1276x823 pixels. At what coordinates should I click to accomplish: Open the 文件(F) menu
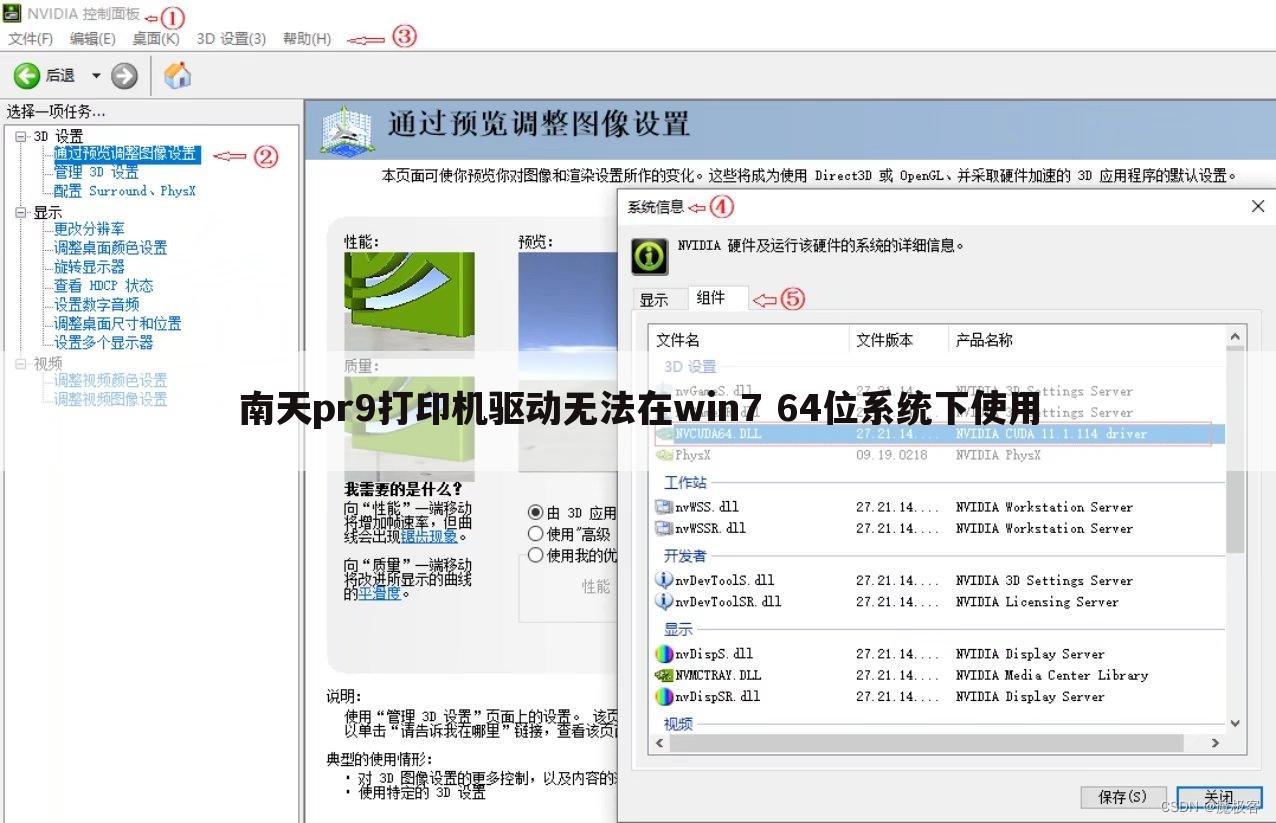point(31,38)
